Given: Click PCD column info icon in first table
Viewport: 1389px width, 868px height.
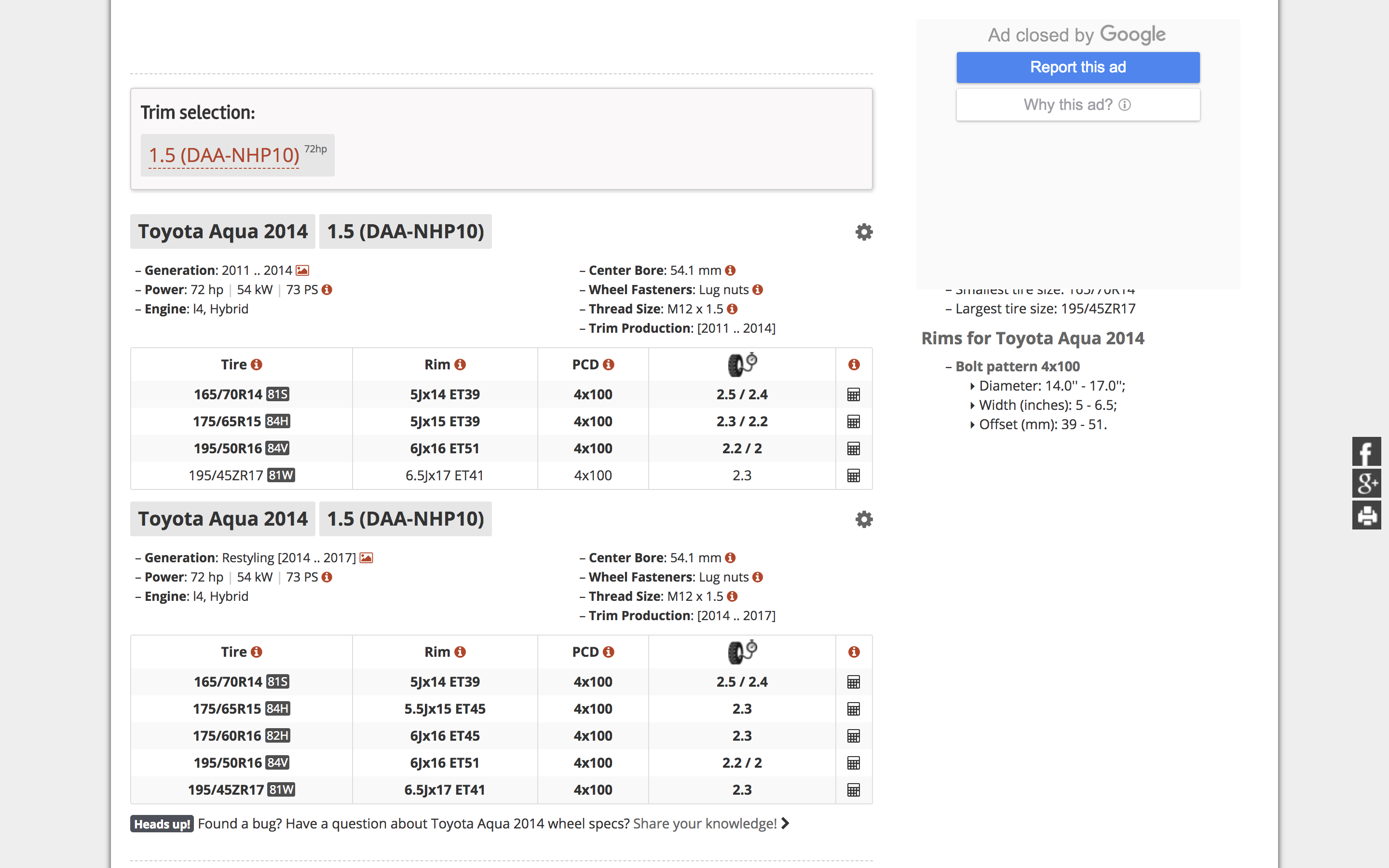Looking at the screenshot, I should 609,365.
